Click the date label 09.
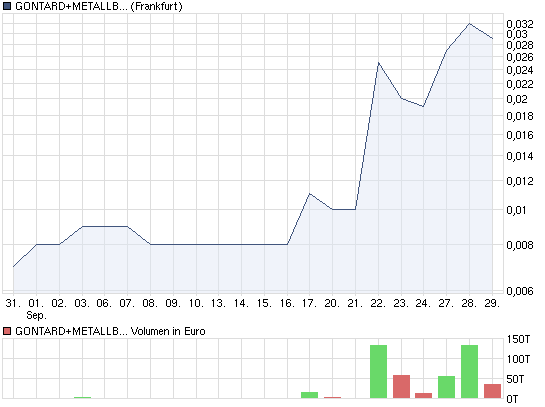Viewport: 545px width, 407px height. point(173,303)
